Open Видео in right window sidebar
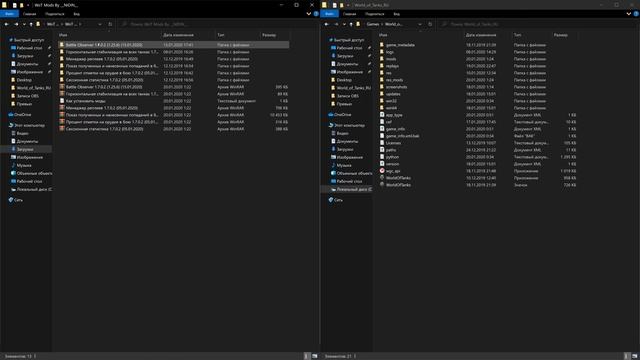Viewport: 640px width, 360px height. [342, 133]
